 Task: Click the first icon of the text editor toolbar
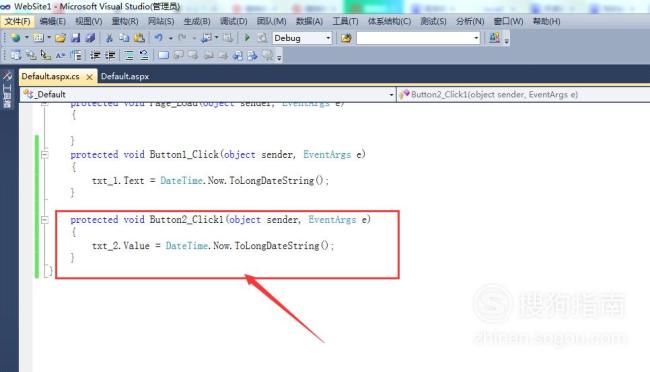(x=16, y=55)
